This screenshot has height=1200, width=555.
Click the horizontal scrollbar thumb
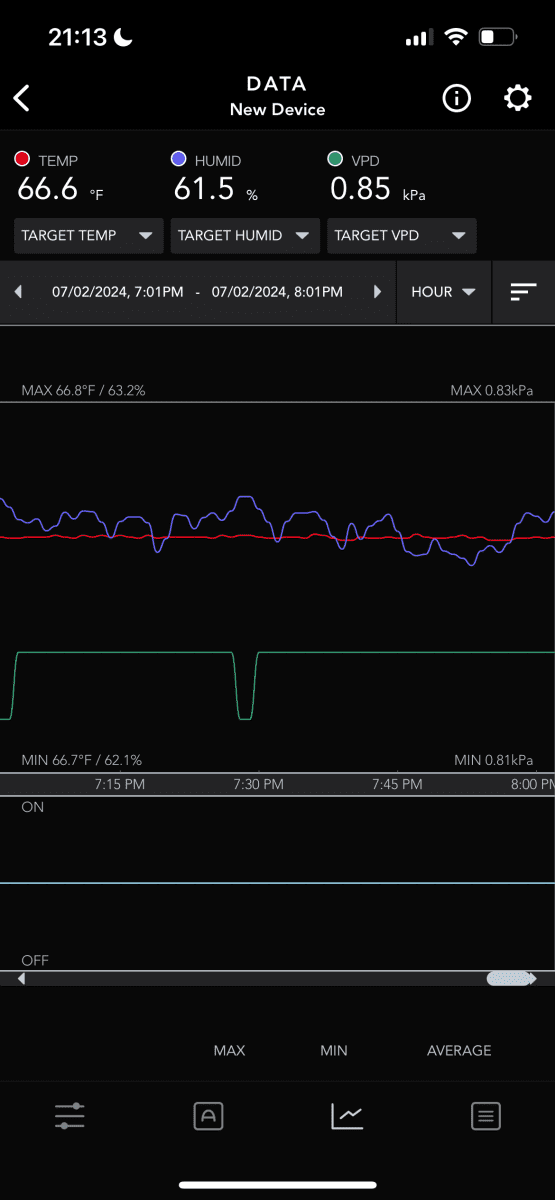[509, 979]
